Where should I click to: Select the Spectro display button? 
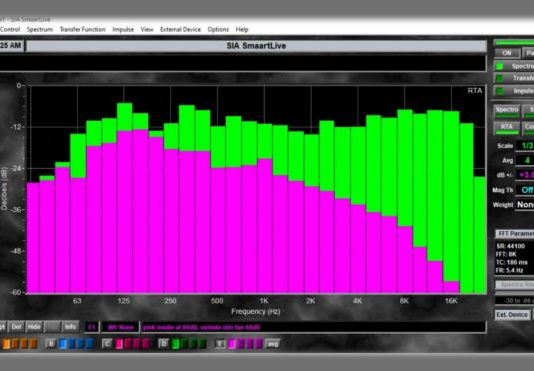tap(507, 111)
